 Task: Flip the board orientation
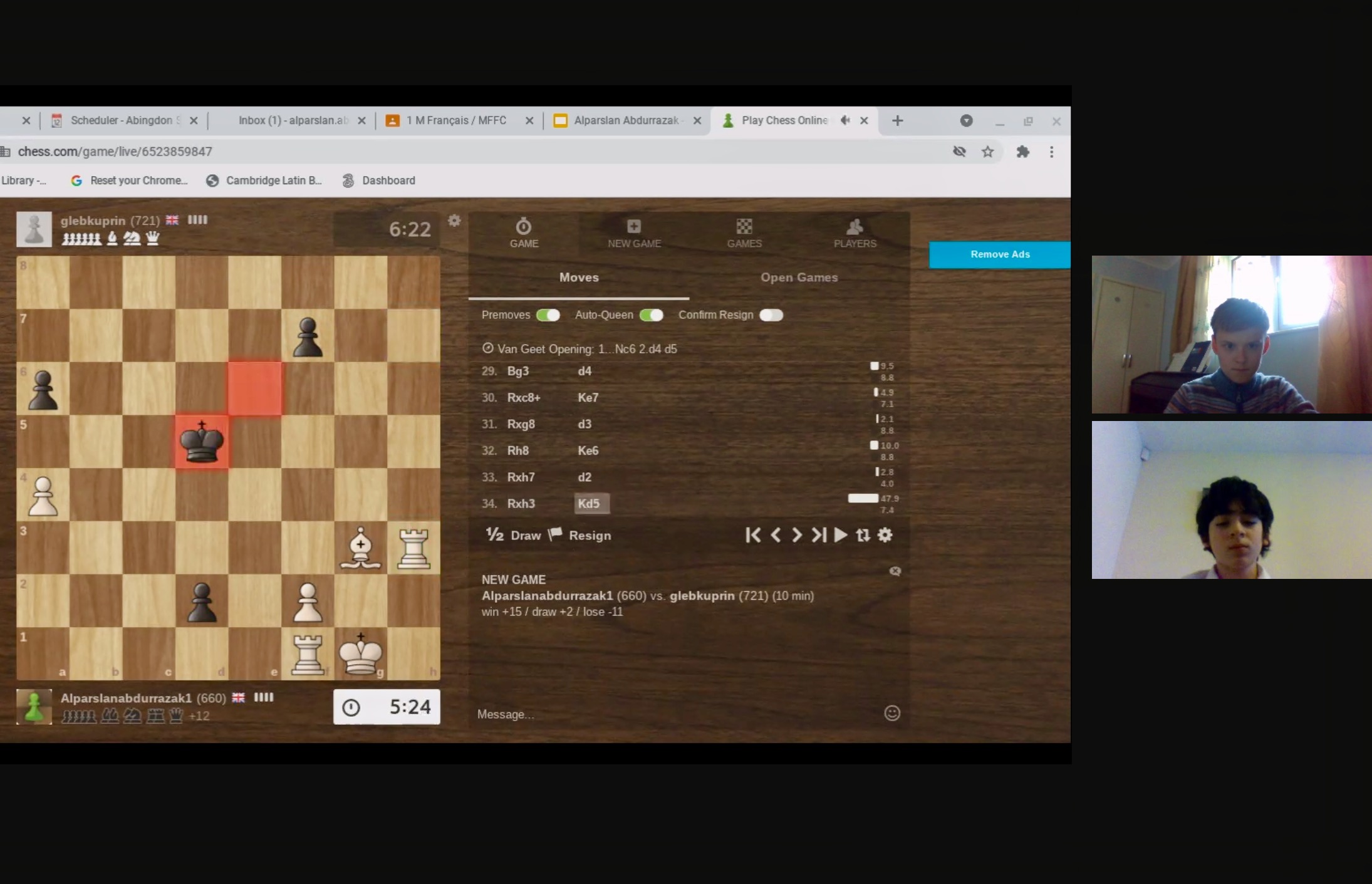tap(863, 535)
